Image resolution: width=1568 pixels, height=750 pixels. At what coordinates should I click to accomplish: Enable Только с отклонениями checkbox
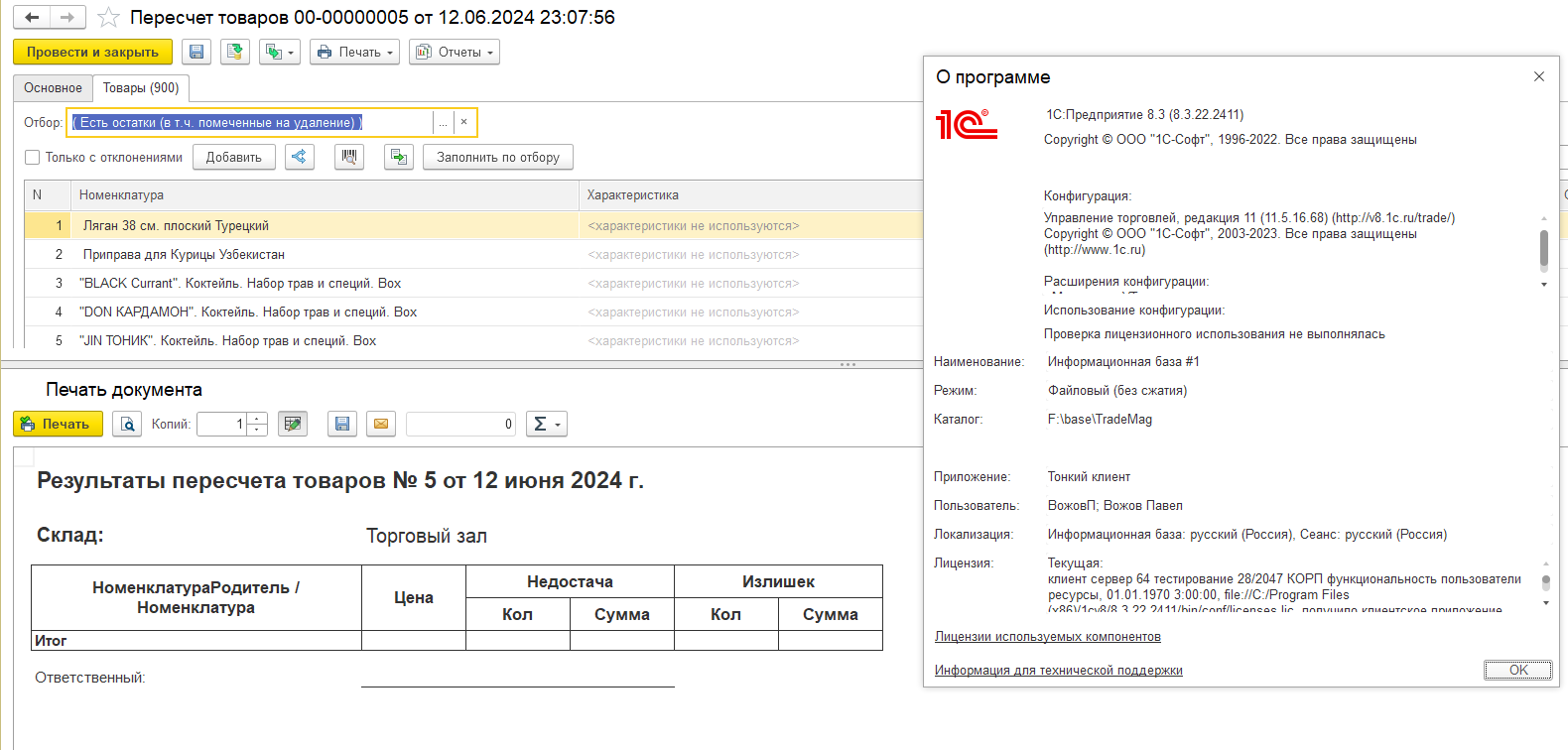pos(33,157)
